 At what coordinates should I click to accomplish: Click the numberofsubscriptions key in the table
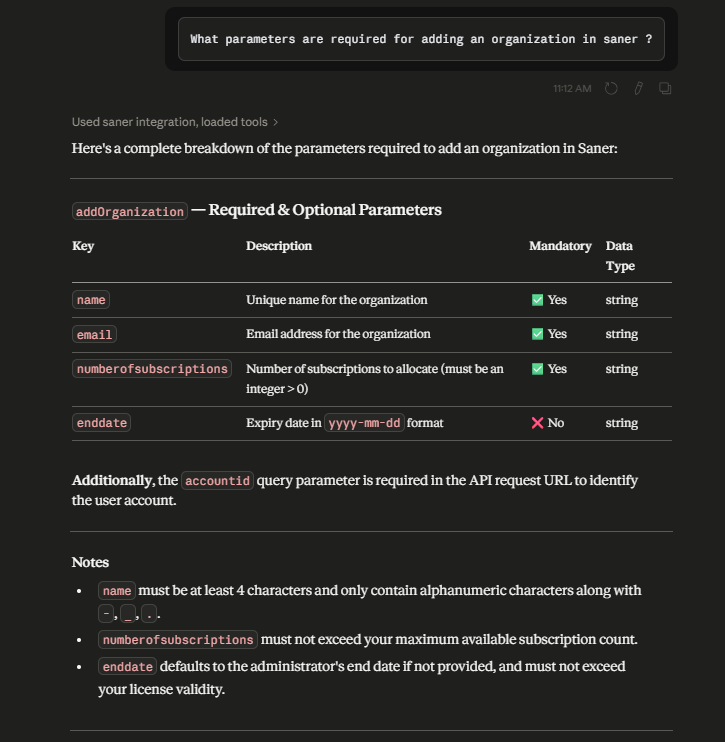[x=152, y=369]
